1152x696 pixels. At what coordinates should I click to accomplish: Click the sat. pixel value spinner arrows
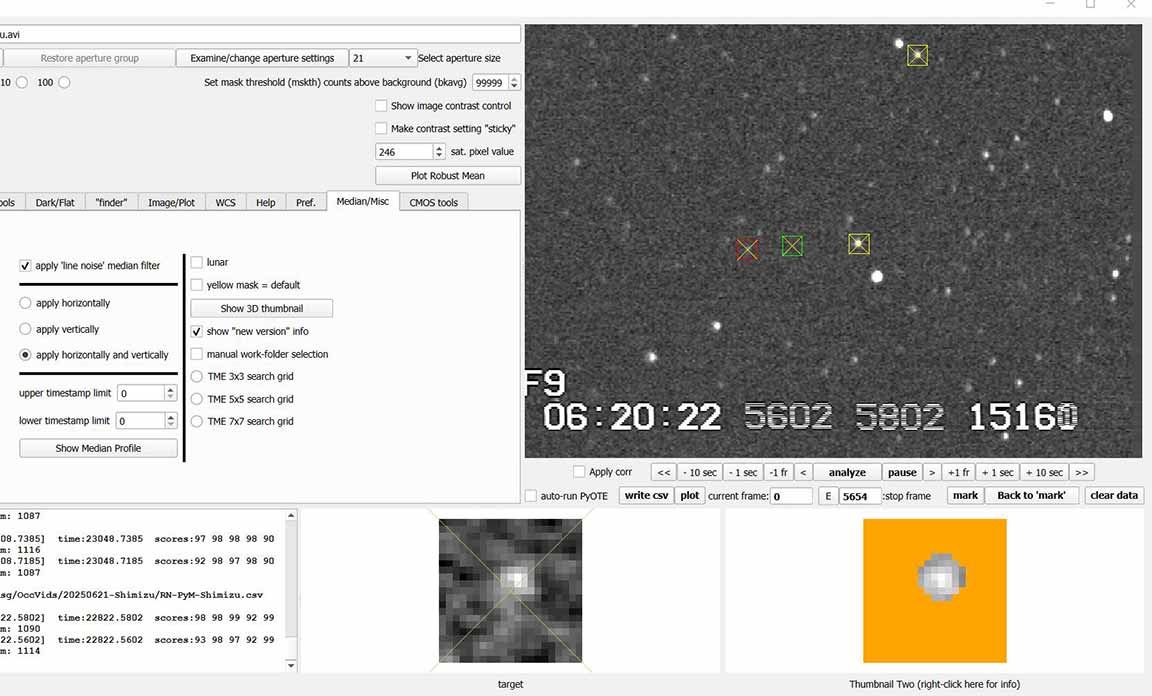coord(439,152)
